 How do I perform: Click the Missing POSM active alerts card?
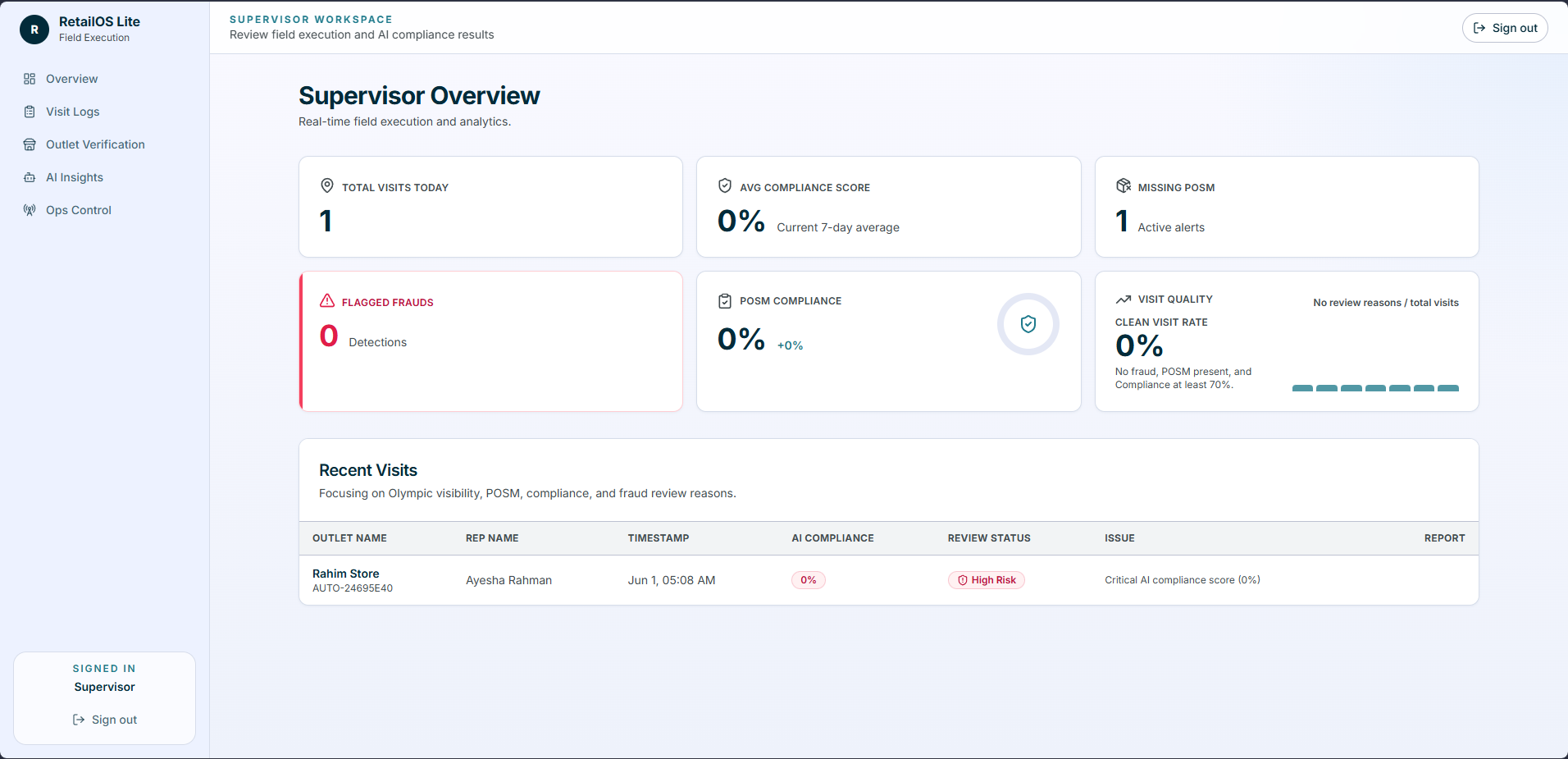tap(1287, 207)
